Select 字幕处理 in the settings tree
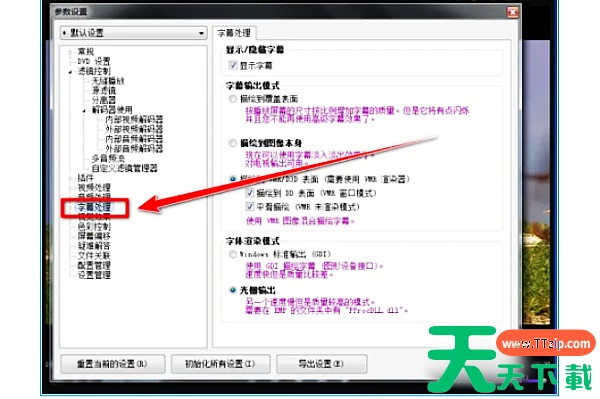This screenshot has height=399, width=600. click(94, 207)
